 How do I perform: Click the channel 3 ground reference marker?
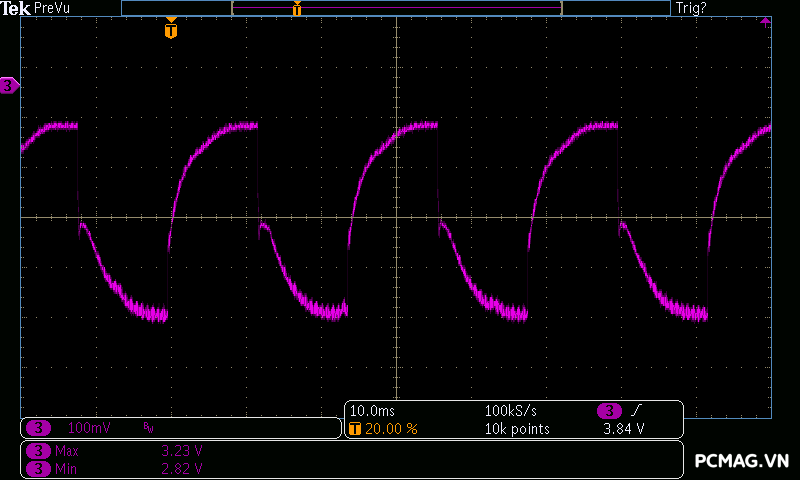point(9,85)
